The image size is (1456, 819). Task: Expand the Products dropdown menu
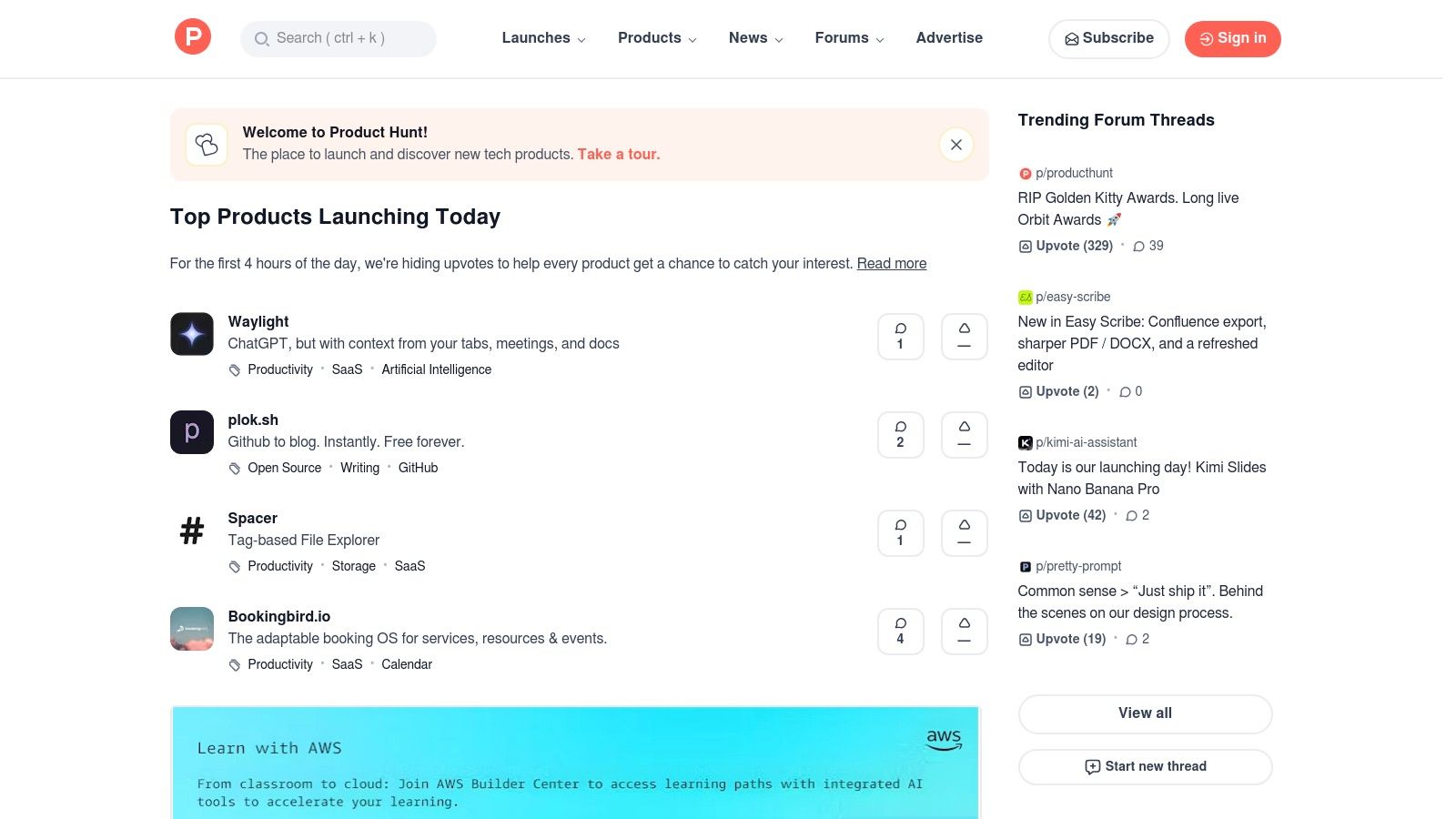coord(657,38)
